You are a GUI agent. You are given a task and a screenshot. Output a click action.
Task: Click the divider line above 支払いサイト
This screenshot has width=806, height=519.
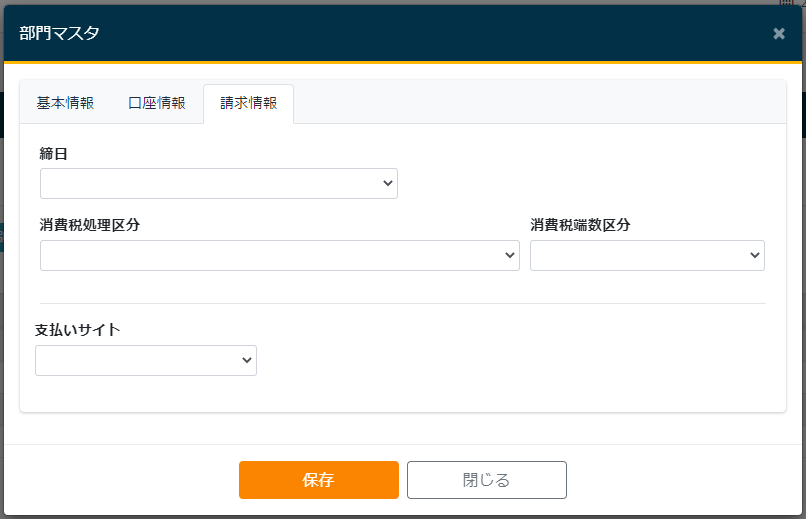[402, 303]
